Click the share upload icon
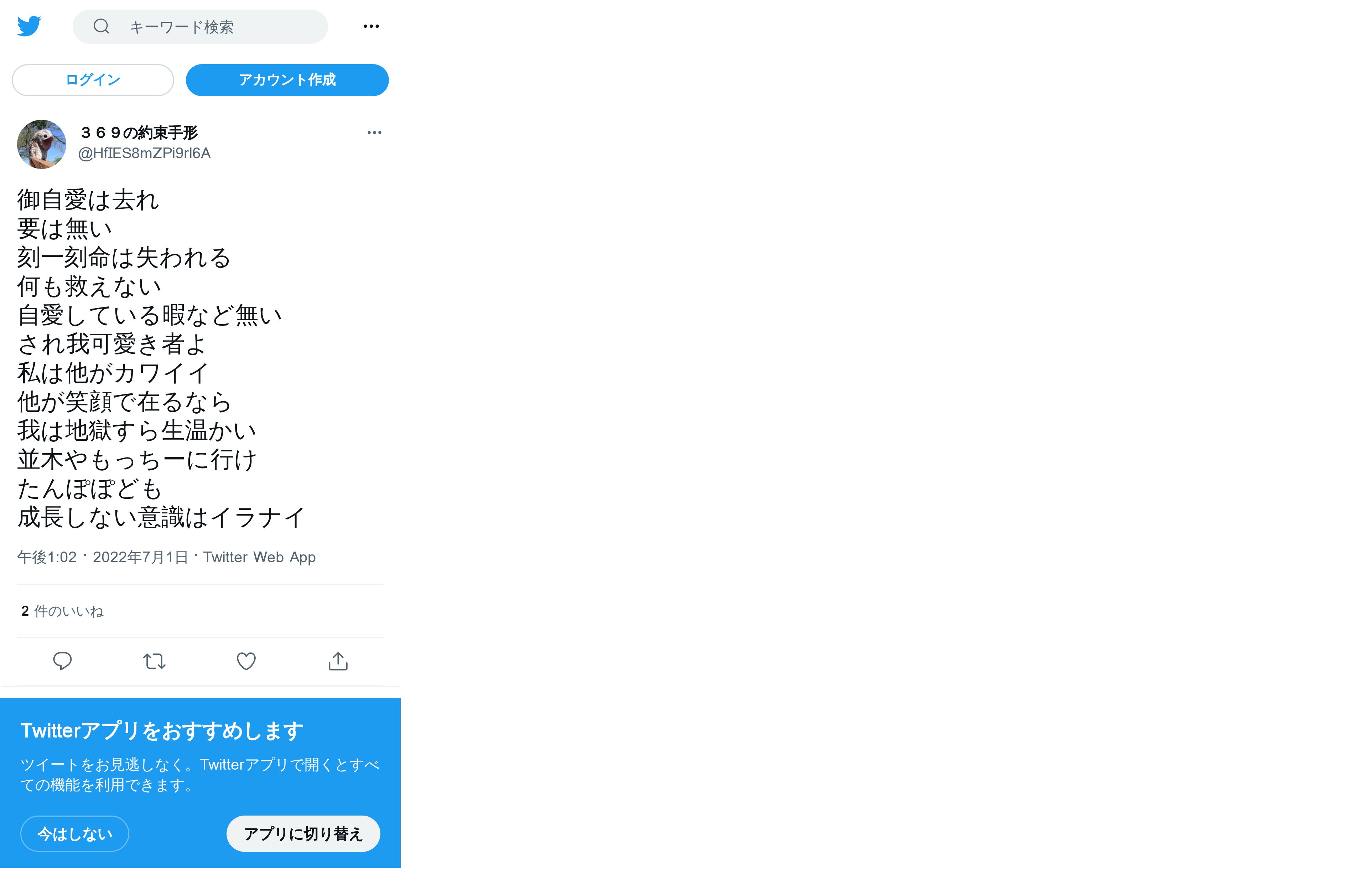 [x=338, y=661]
